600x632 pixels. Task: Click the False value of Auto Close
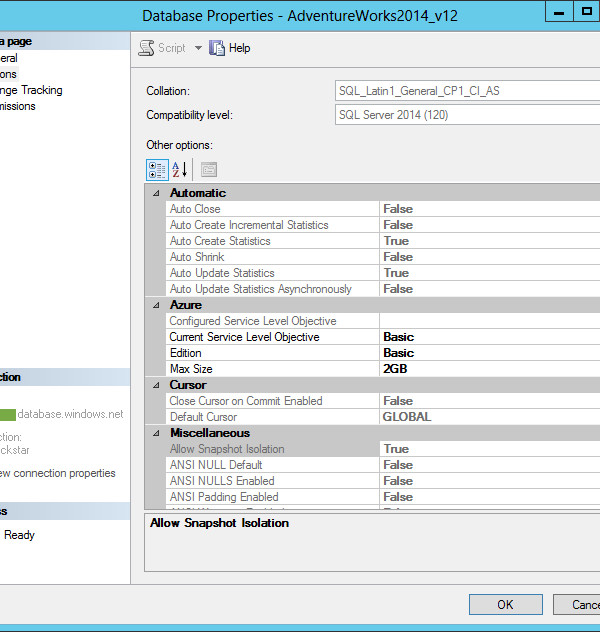(398, 209)
